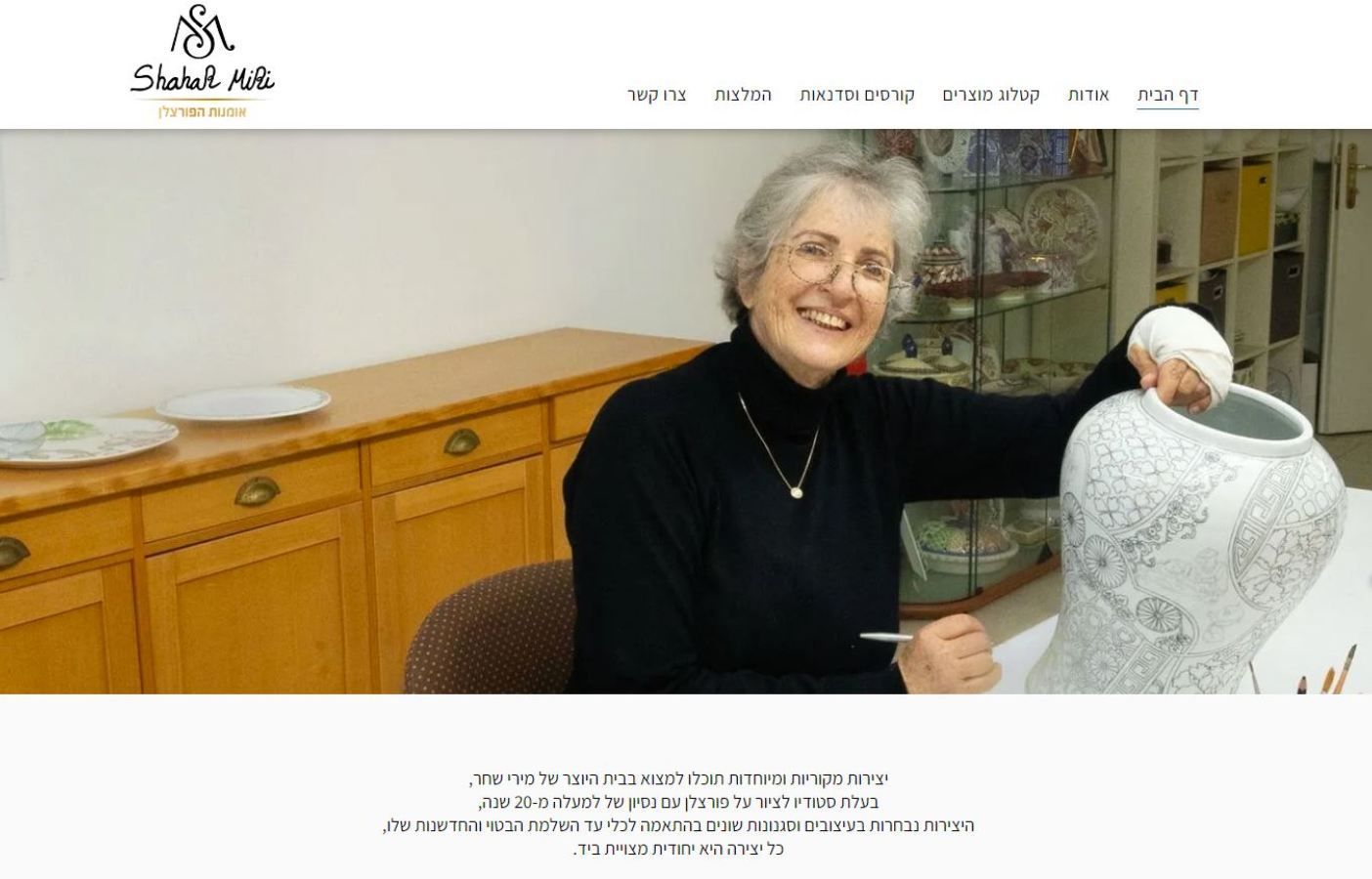Click the צרו קשר contact link
The width and height of the screenshot is (1372, 879).
(657, 95)
